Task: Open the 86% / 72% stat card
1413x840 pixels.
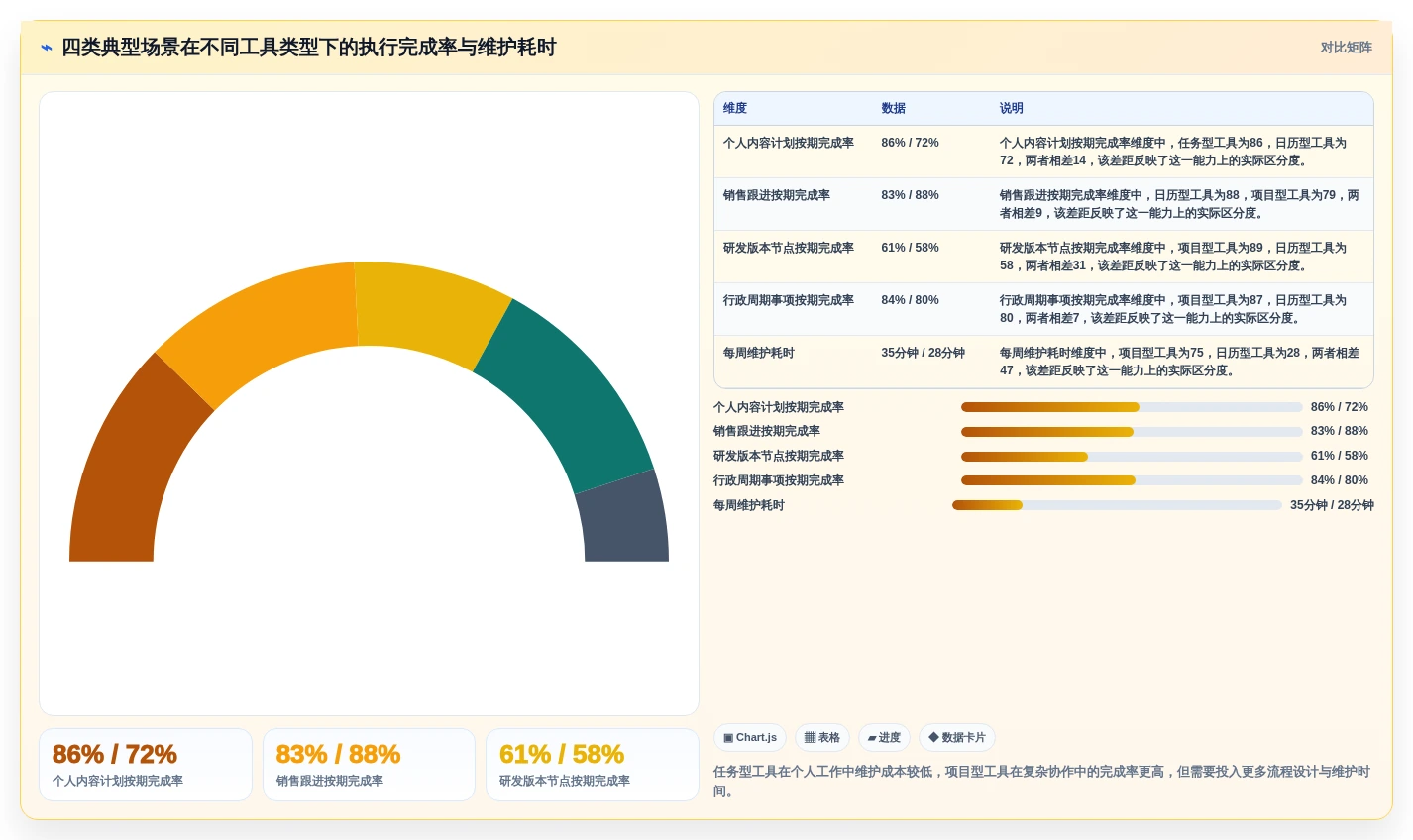Action: tap(146, 765)
